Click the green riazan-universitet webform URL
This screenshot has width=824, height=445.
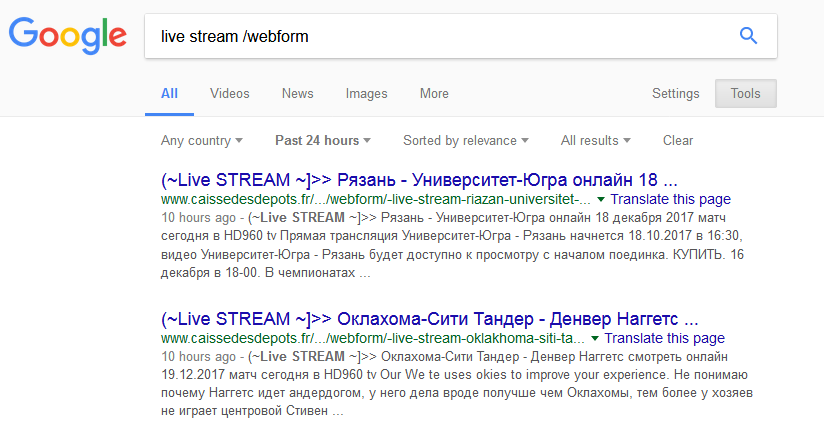click(x=376, y=200)
